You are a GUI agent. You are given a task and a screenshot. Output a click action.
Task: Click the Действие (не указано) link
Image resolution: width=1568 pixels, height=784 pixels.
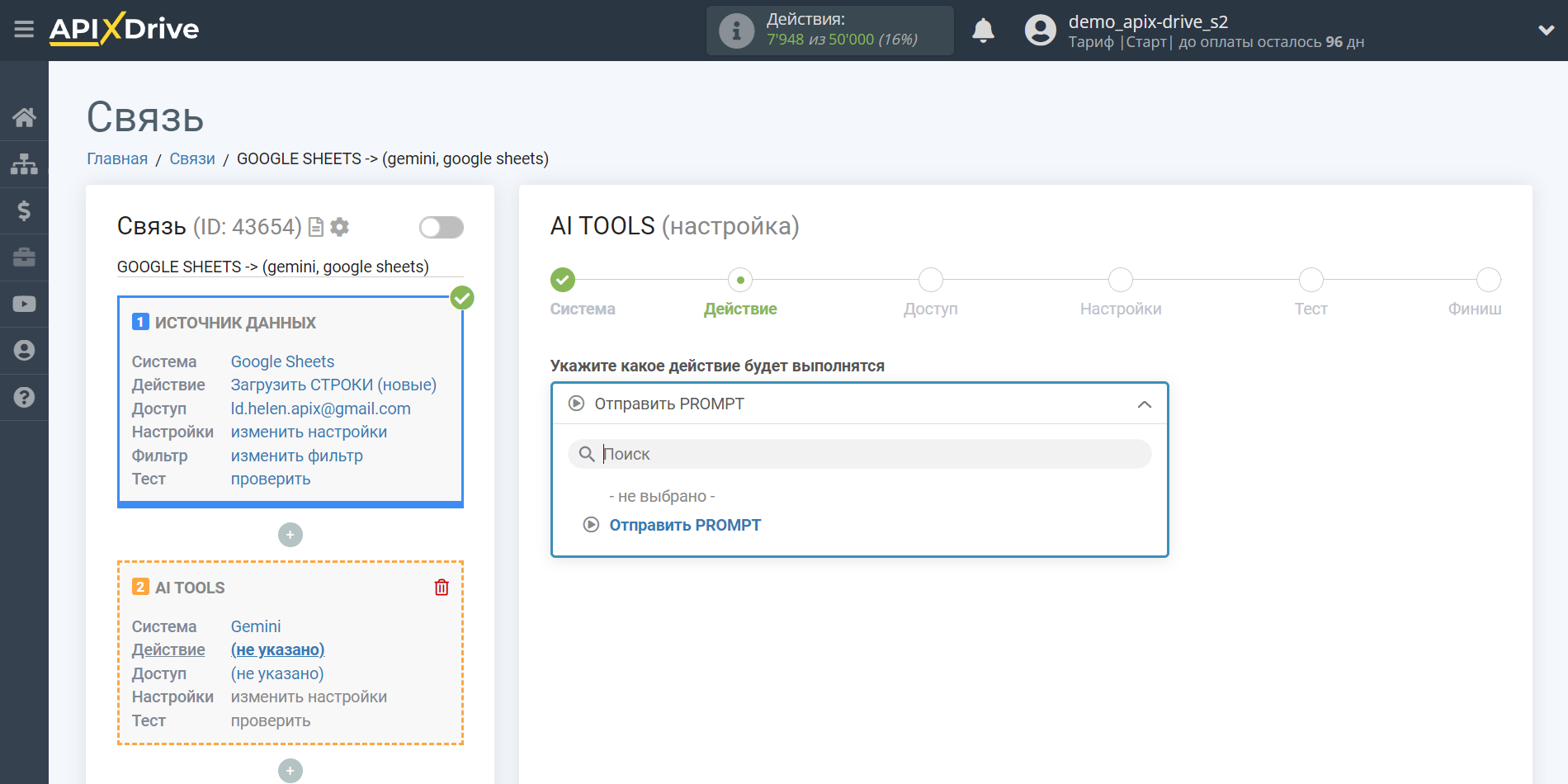[277, 649]
